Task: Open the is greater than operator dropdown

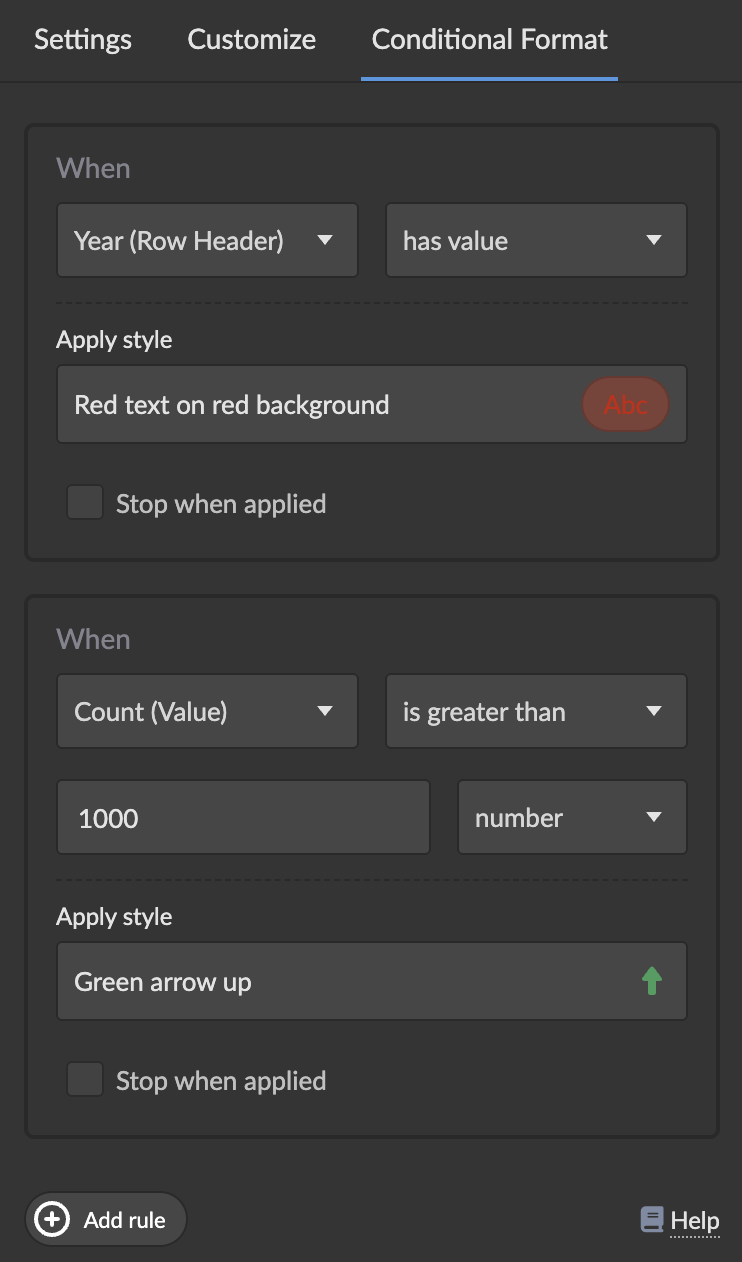Action: 535,712
